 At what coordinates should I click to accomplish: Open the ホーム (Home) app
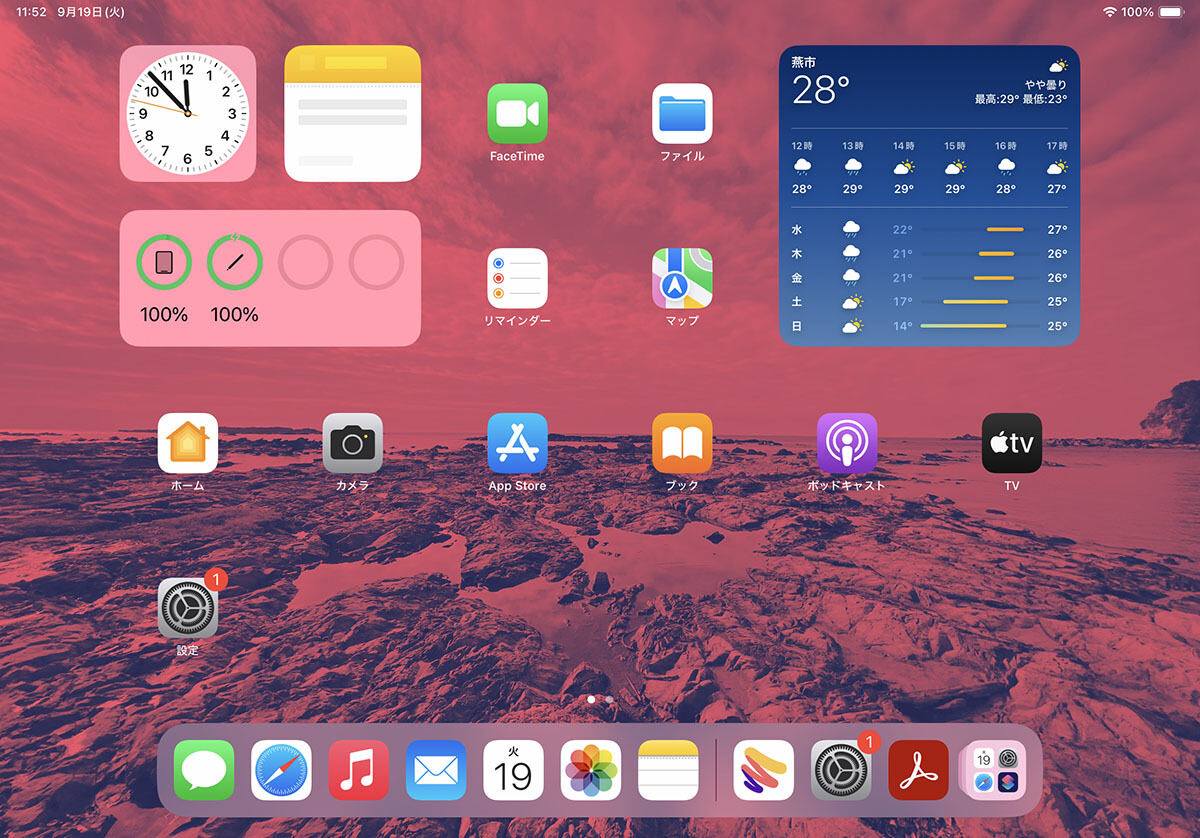coord(188,443)
